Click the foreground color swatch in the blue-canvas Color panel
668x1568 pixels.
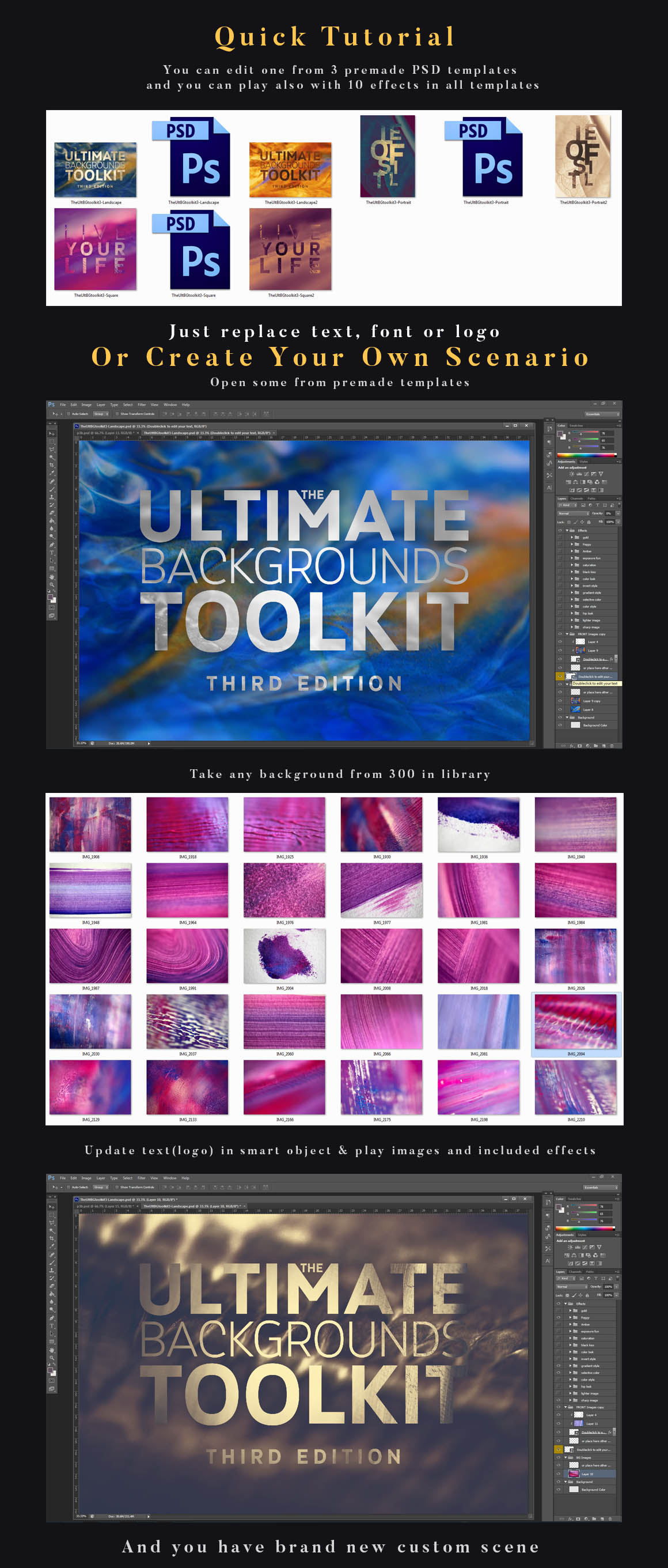tap(560, 433)
